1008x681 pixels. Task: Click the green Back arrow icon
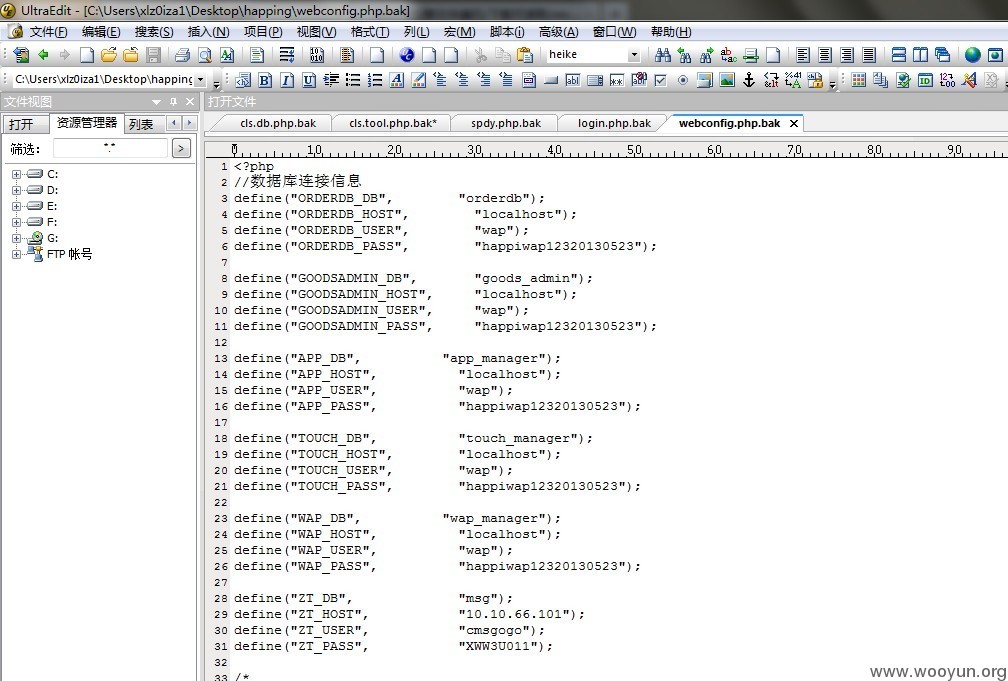[44, 55]
